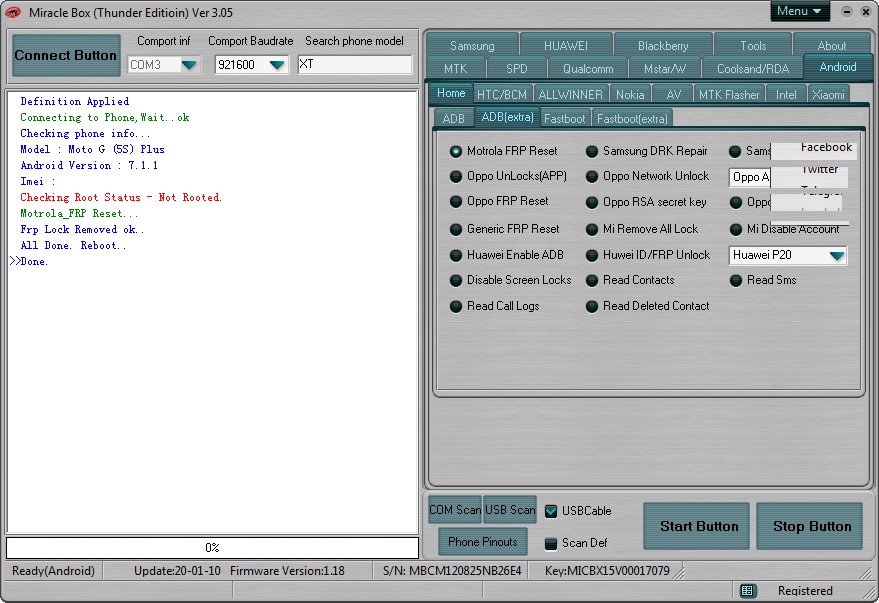Open the AV sub-tab
The width and height of the screenshot is (879, 603).
tap(673, 95)
